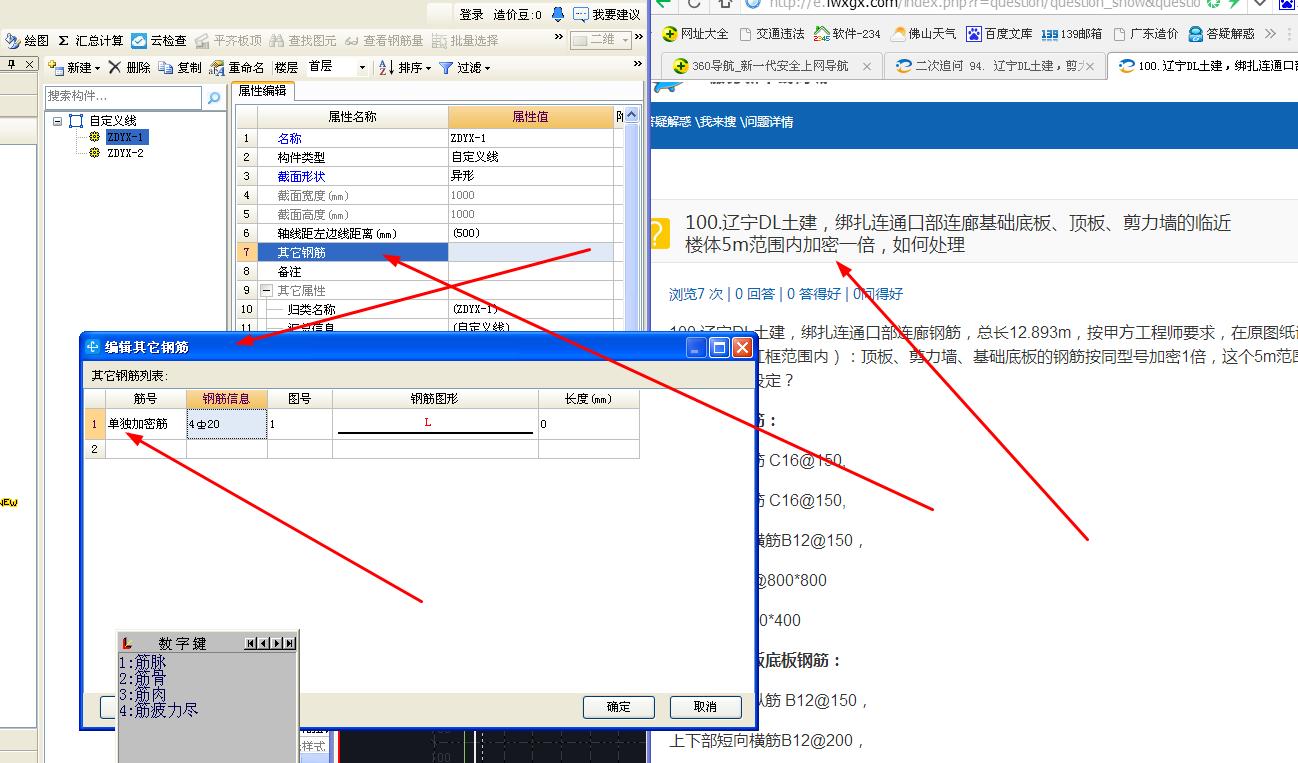Screen dimensions: 1298x763
Task: Open the 二维 view mode dropdown
Action: click(x=601, y=41)
